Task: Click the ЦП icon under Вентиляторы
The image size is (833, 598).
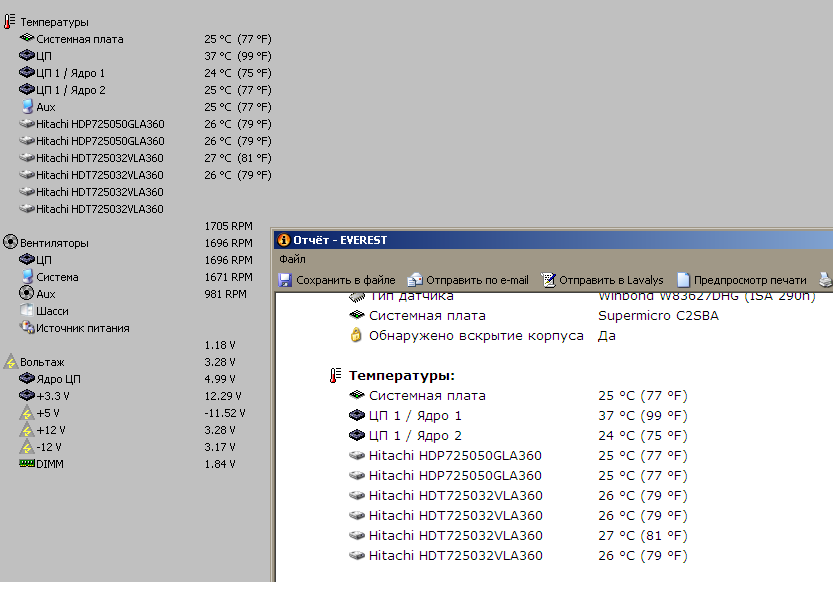Action: pyautogui.click(x=27, y=259)
